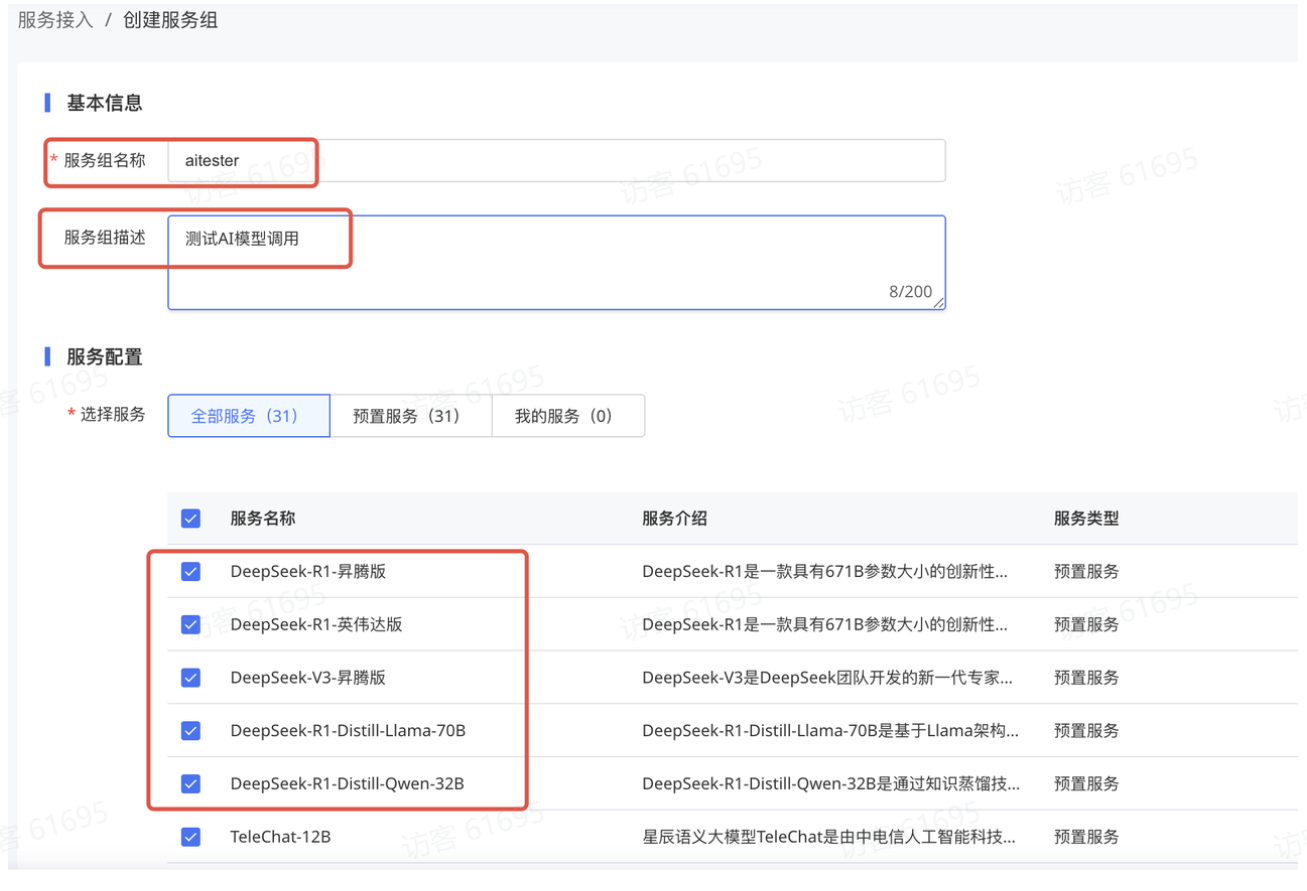Click the 基本信息 section heading
The width and height of the screenshot is (1307, 891).
coord(104,102)
